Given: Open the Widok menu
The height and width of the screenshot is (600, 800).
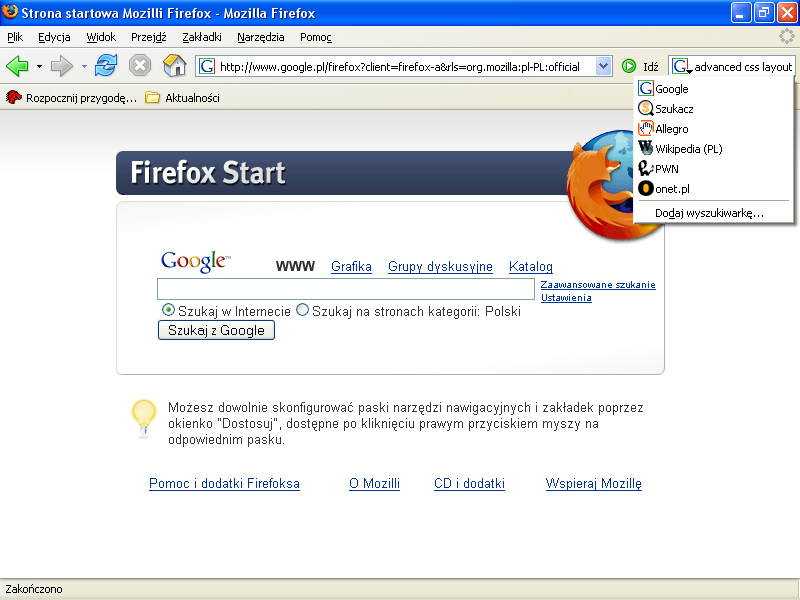Looking at the screenshot, I should pos(101,37).
